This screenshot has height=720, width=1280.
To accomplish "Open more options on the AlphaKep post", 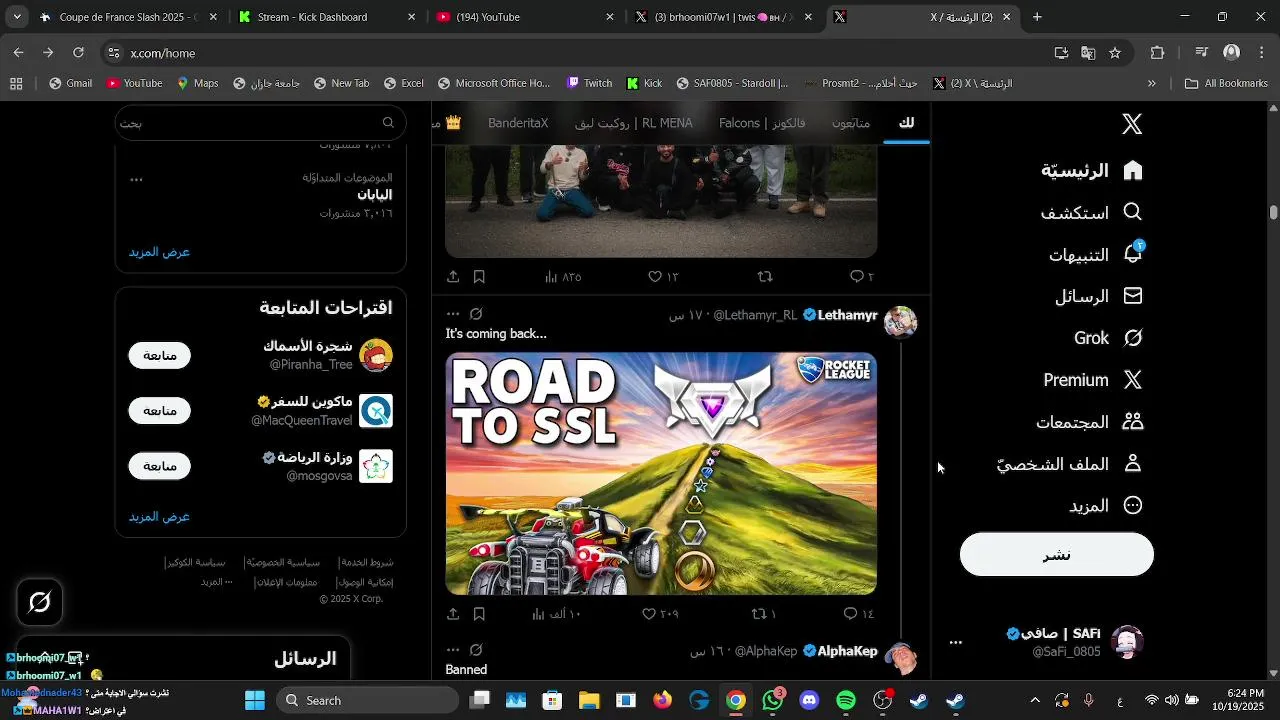I will (453, 650).
